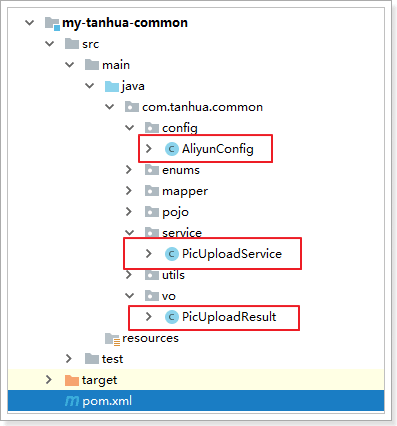This screenshot has width=397, height=426.
Task: Expand the enums package
Action: (129, 170)
